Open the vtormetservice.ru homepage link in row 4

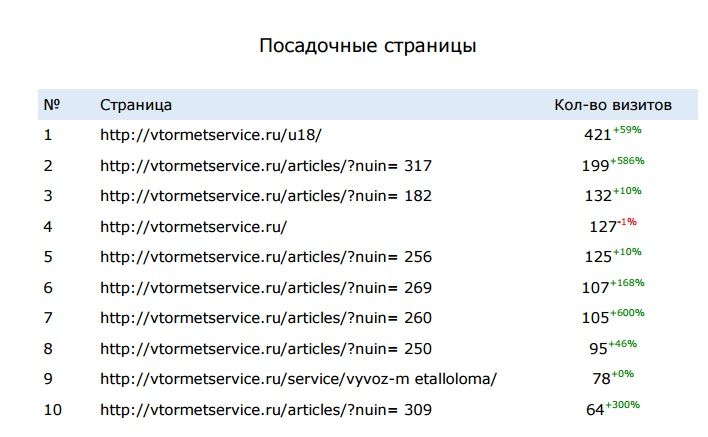(194, 226)
